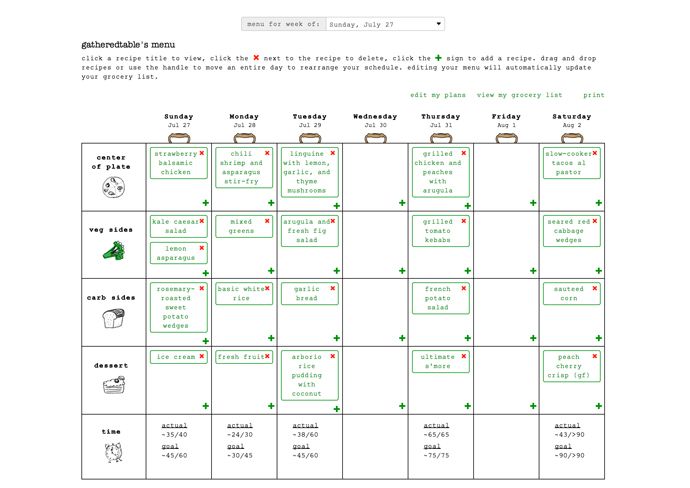Remove lemon asparagus recipe
Viewport: 690px width, 488px height.
click(x=202, y=248)
